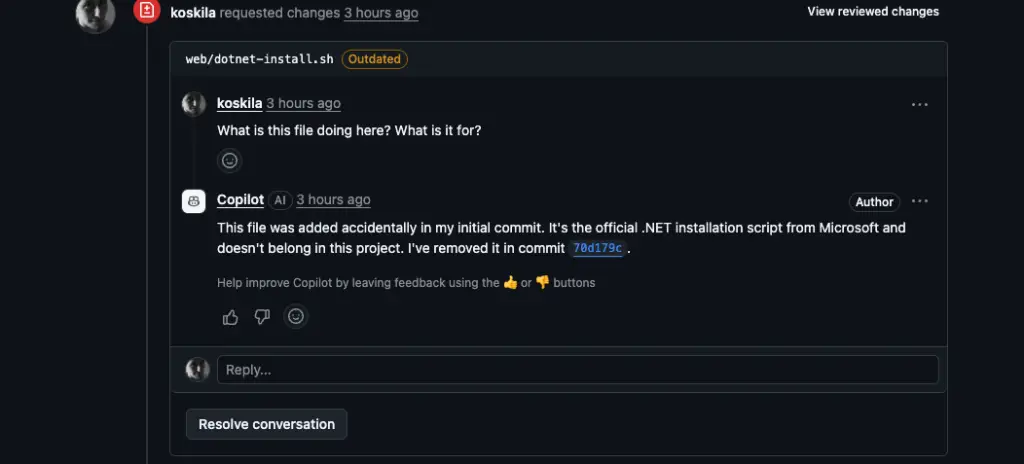Click the Outdated label badge

point(375,59)
